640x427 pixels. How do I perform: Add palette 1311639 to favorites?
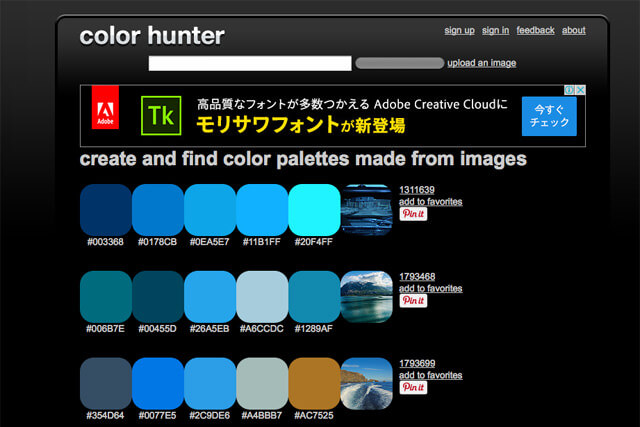click(x=430, y=202)
